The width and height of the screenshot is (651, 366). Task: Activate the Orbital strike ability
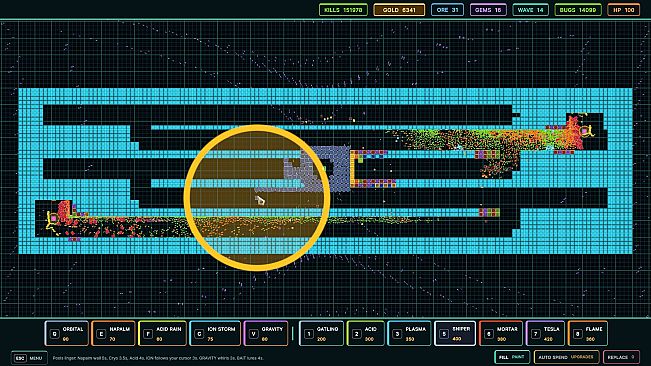[66, 333]
